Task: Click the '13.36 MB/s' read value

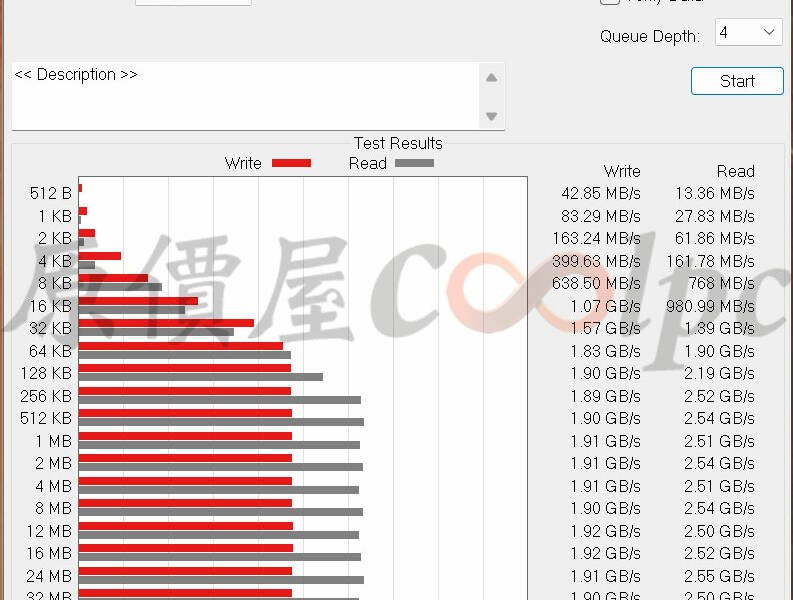Action: [715, 193]
